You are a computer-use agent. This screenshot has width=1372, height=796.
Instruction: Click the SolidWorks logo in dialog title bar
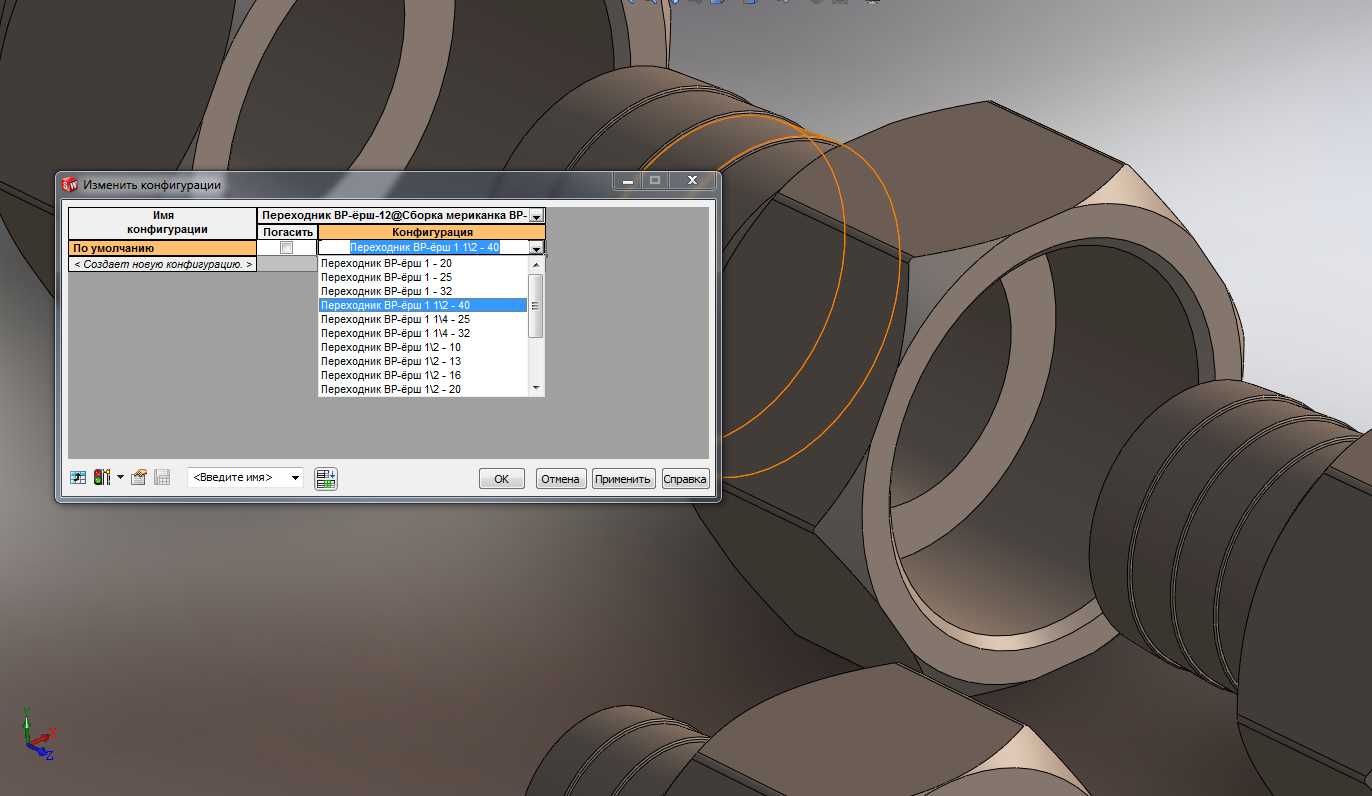[x=70, y=184]
